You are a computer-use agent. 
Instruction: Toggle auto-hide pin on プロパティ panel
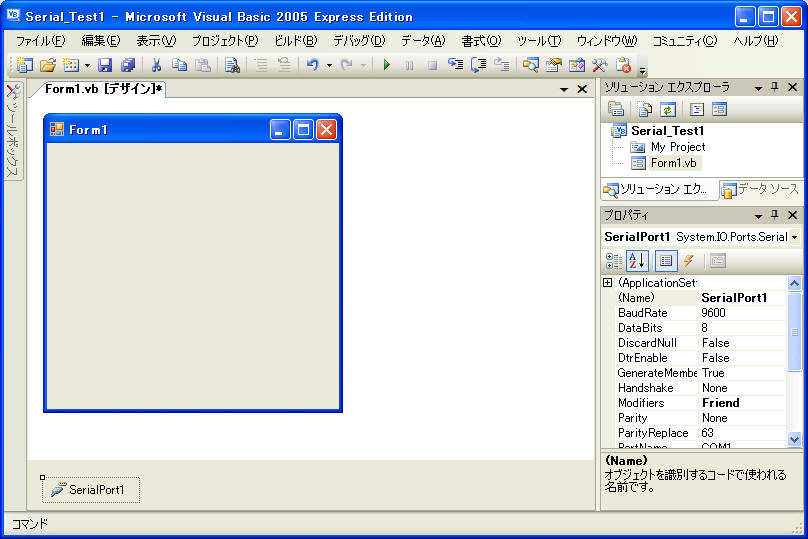click(x=775, y=215)
